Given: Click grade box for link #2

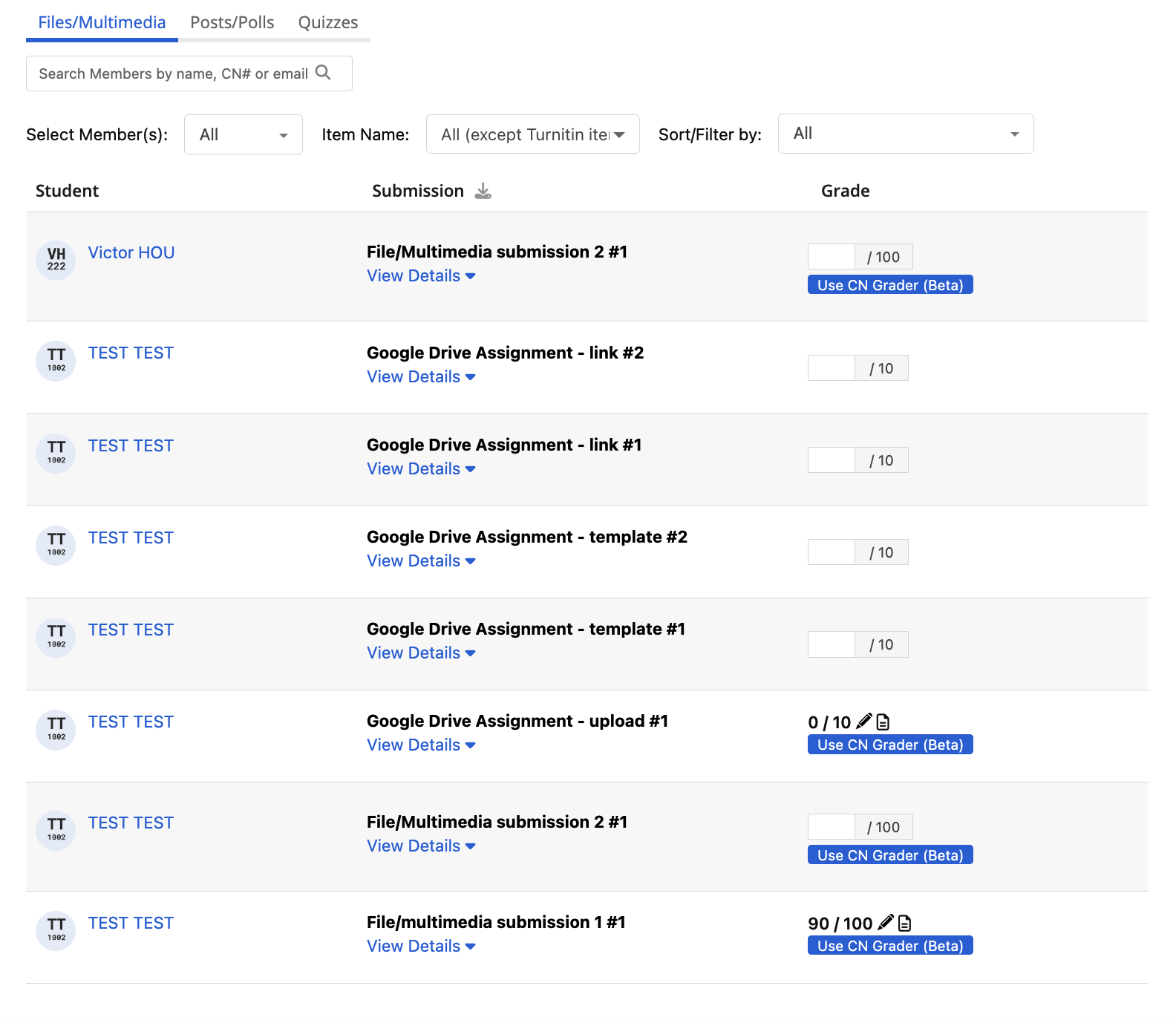Looking at the screenshot, I should [832, 368].
